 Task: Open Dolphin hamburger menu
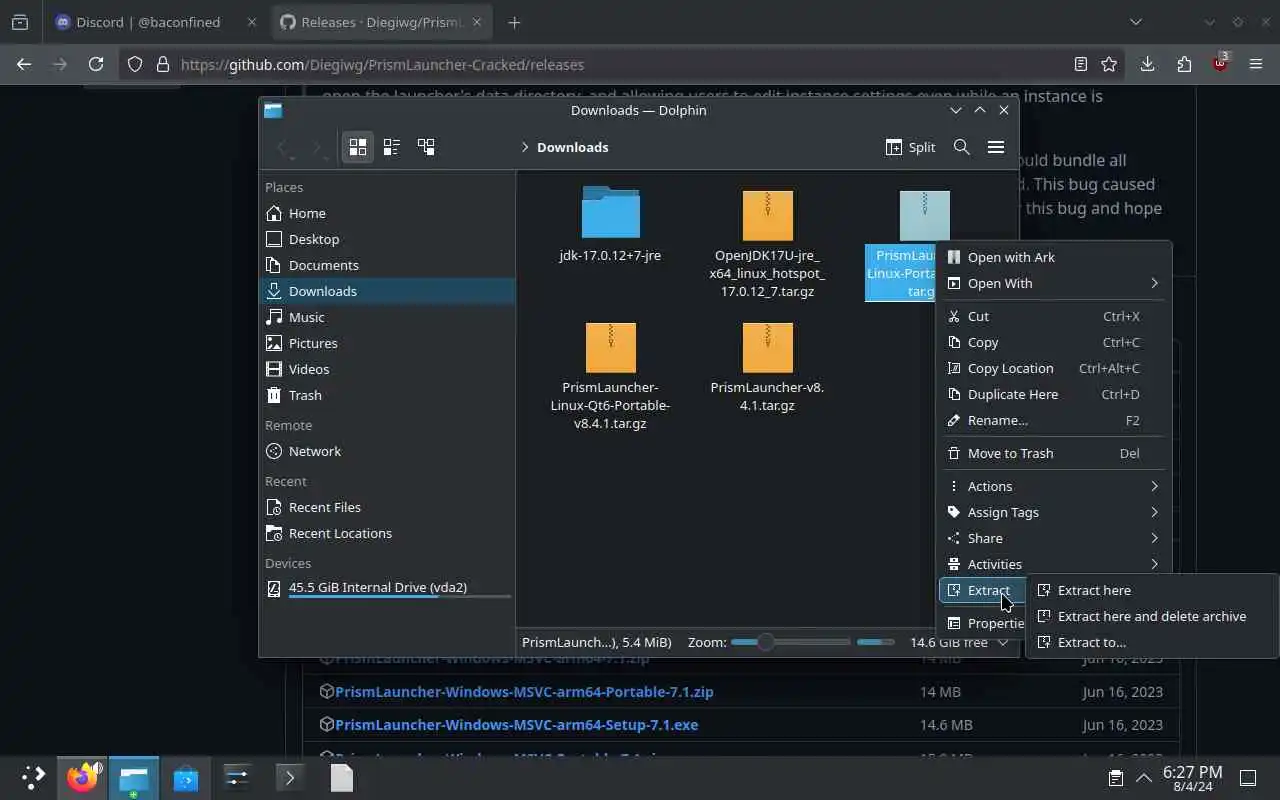coord(996,147)
